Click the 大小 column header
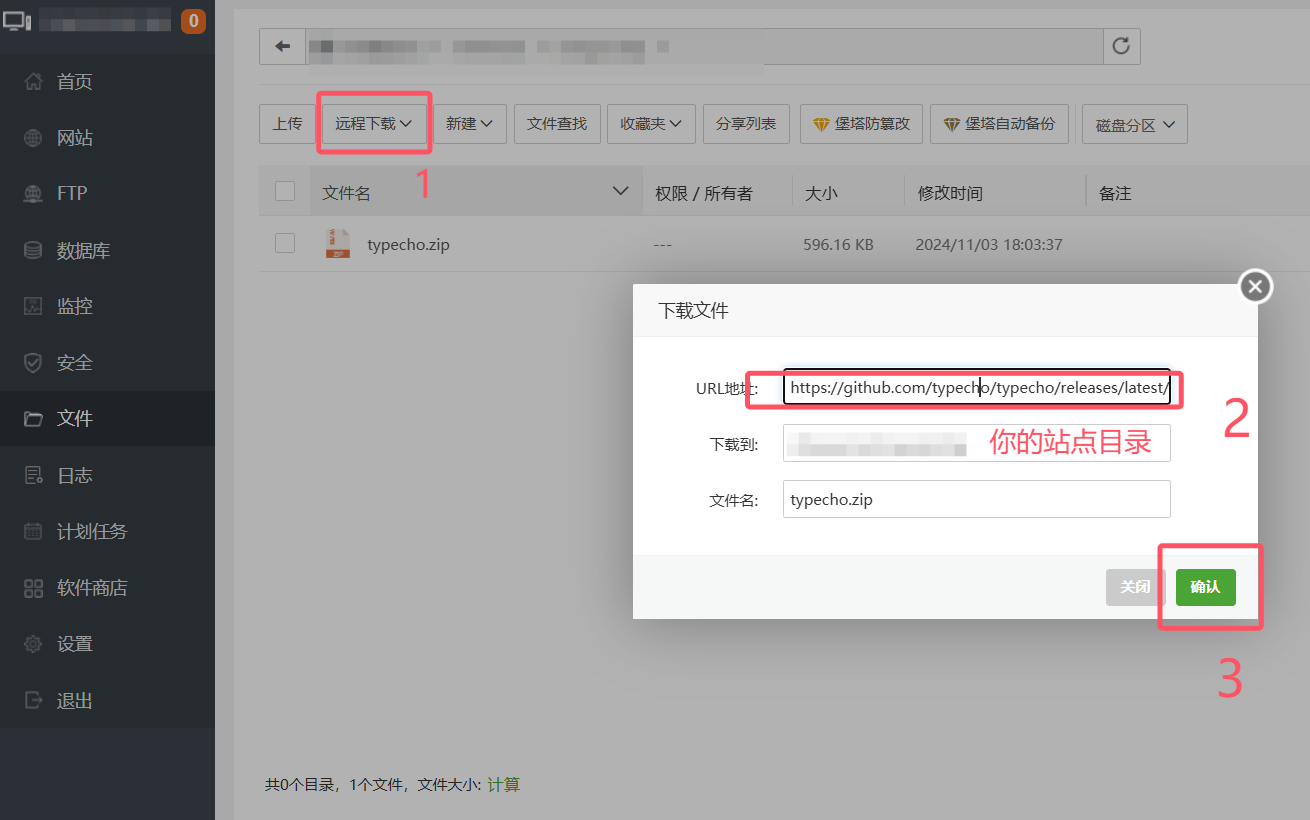1310x820 pixels. click(x=821, y=193)
